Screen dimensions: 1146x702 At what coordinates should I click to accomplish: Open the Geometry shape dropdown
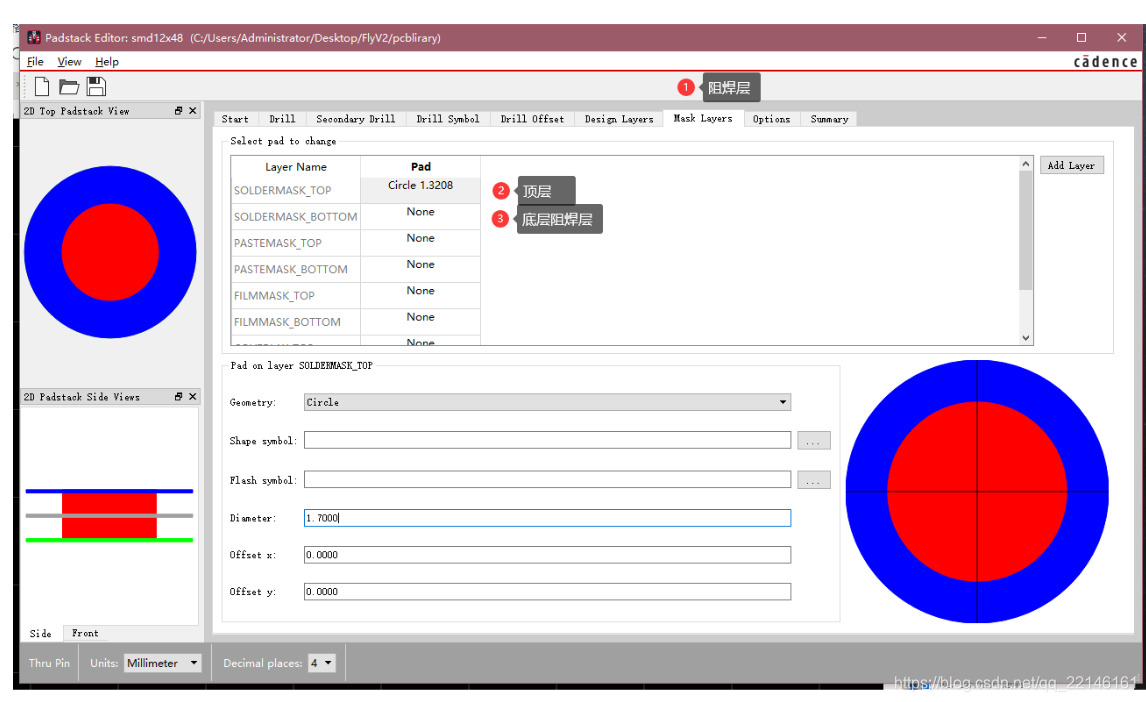pos(784,402)
